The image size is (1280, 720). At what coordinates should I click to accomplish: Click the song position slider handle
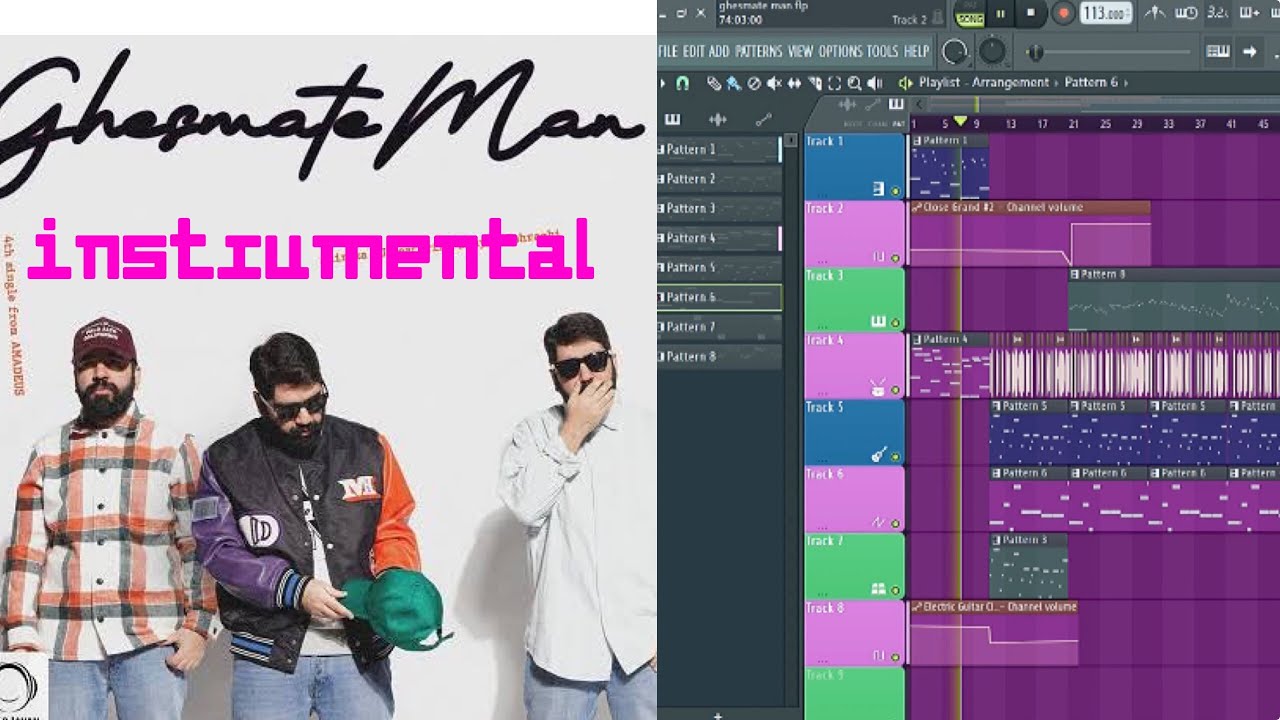1036,52
